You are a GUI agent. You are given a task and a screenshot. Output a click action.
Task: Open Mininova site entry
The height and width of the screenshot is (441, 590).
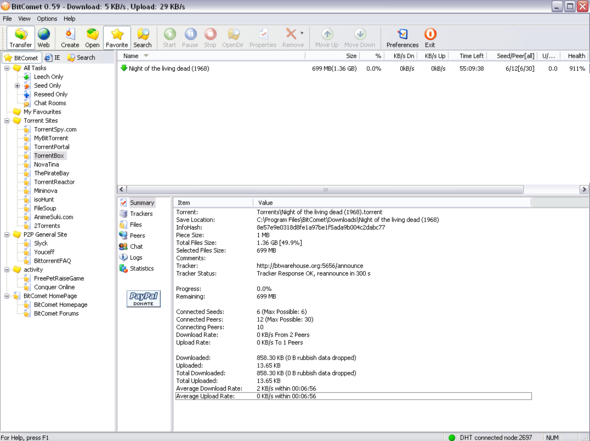click(x=46, y=191)
